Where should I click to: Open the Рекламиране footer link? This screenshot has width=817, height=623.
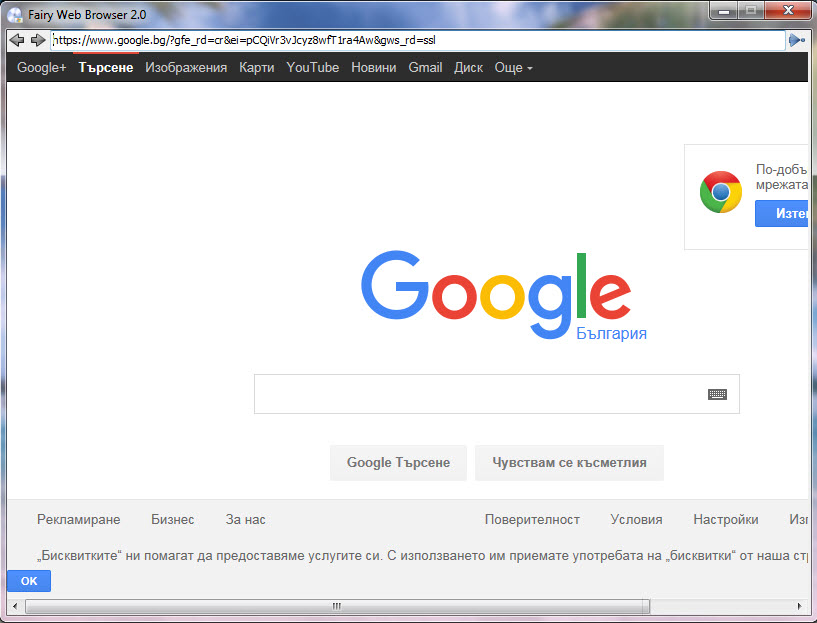(79, 519)
